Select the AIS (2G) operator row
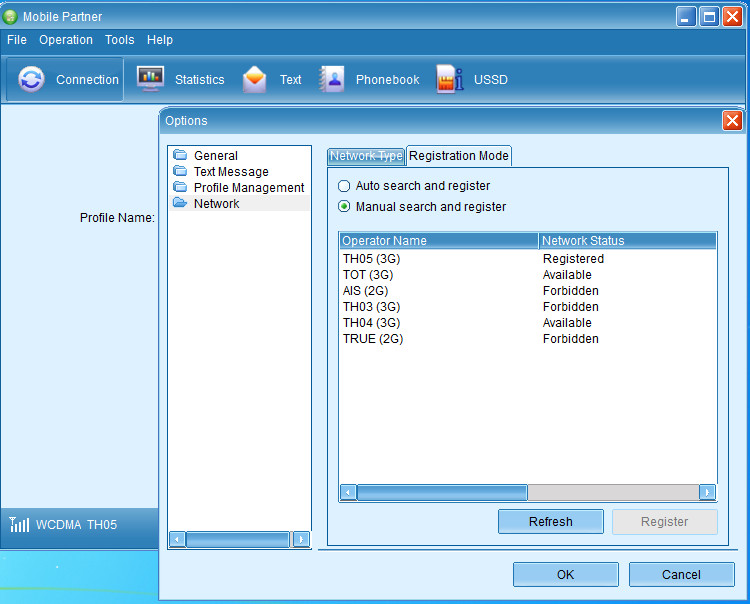 click(x=528, y=291)
